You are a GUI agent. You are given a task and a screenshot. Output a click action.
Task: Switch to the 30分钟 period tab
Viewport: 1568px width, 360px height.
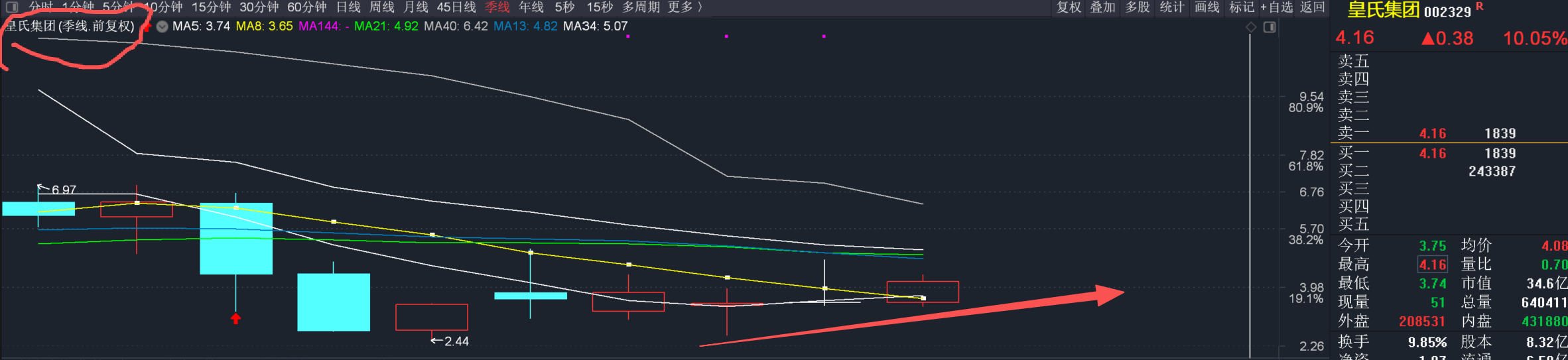pos(259,7)
